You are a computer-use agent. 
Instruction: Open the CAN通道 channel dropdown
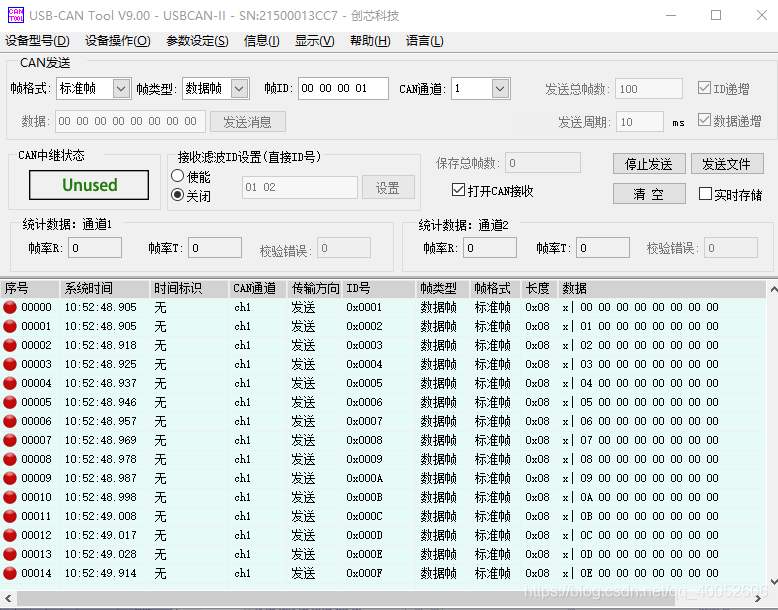[500, 89]
